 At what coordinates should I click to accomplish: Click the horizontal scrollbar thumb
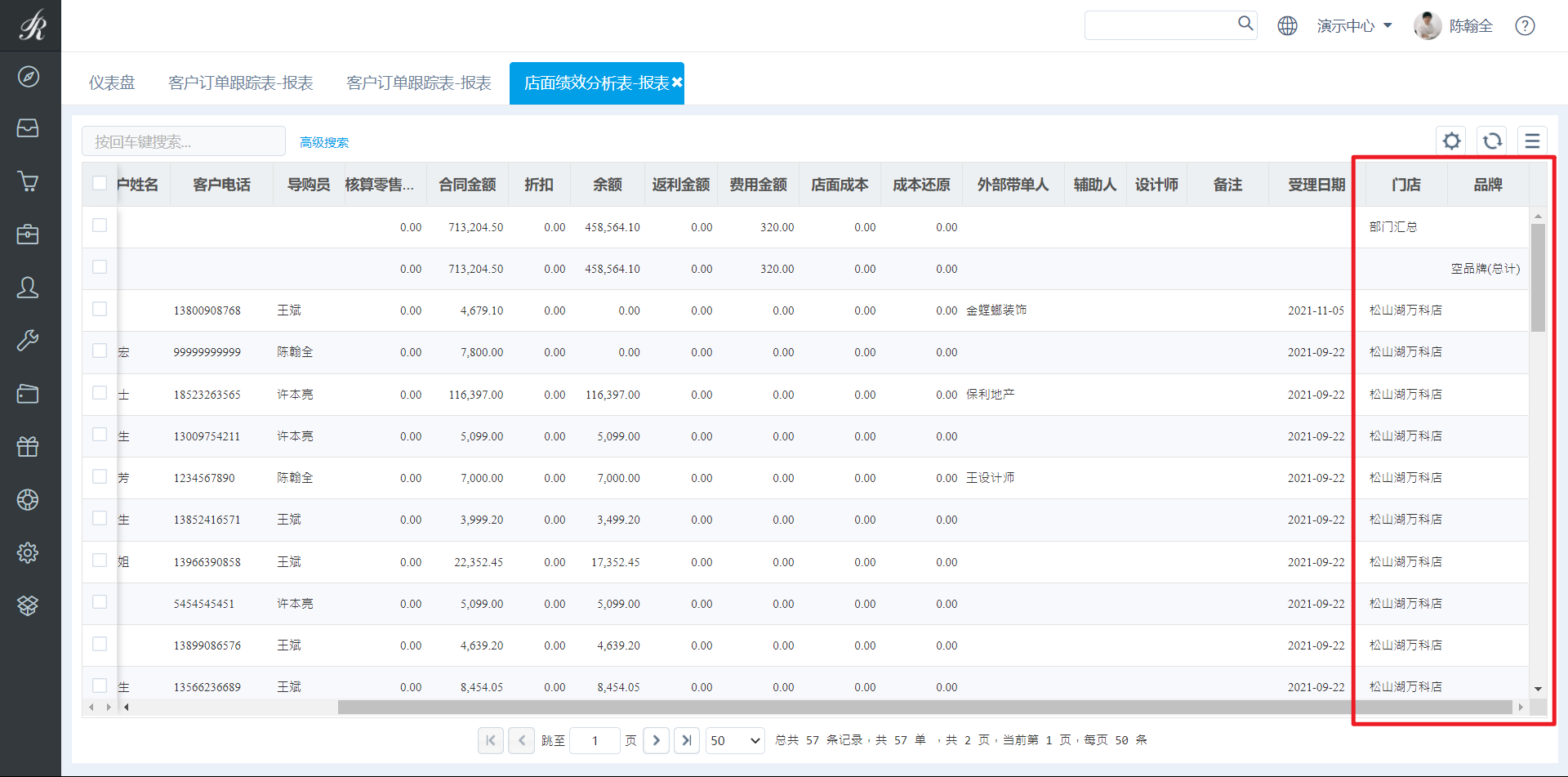tap(925, 707)
